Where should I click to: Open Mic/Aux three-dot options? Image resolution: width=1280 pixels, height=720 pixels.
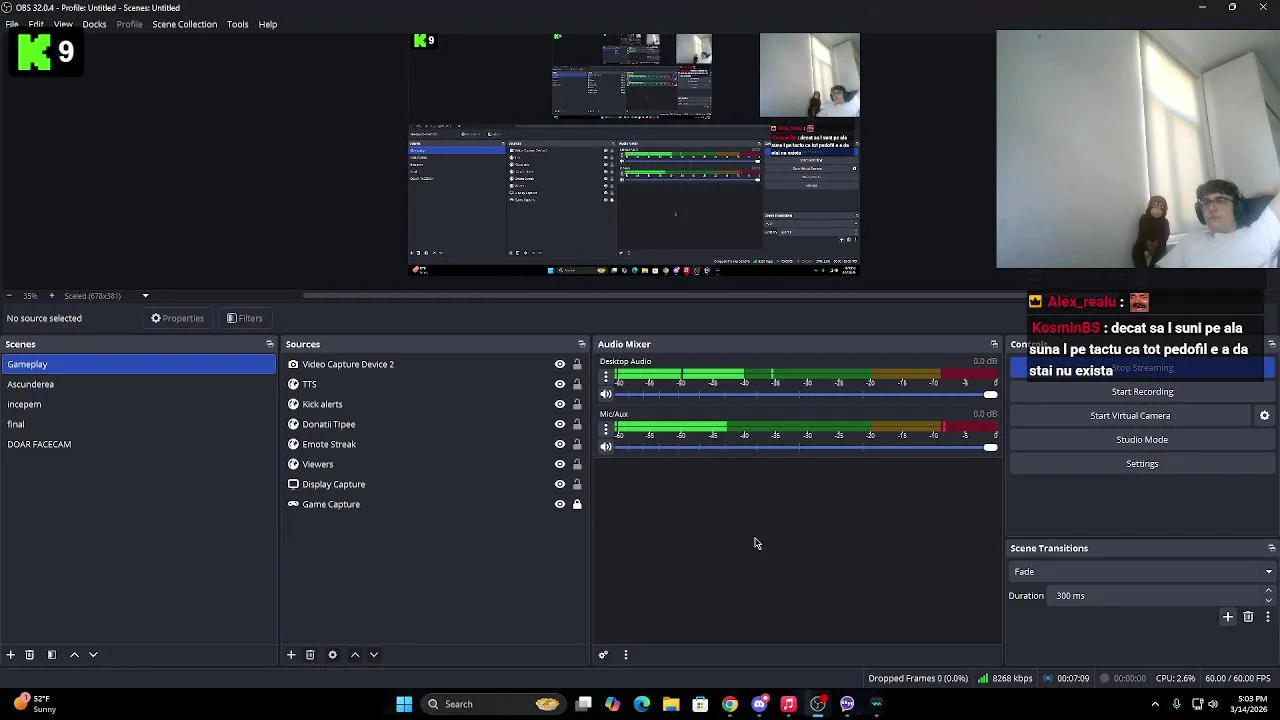coord(605,430)
